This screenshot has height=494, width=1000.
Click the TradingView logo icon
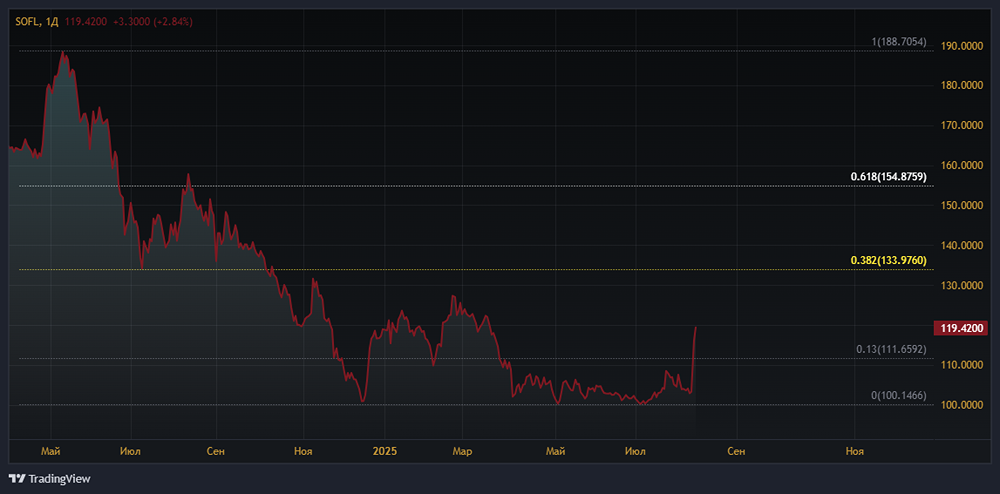17,478
